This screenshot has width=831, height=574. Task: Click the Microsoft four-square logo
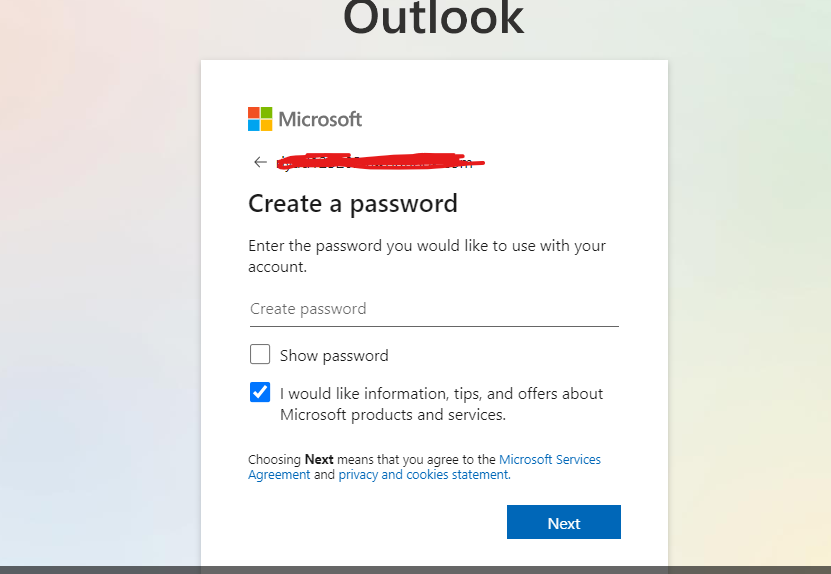260,119
